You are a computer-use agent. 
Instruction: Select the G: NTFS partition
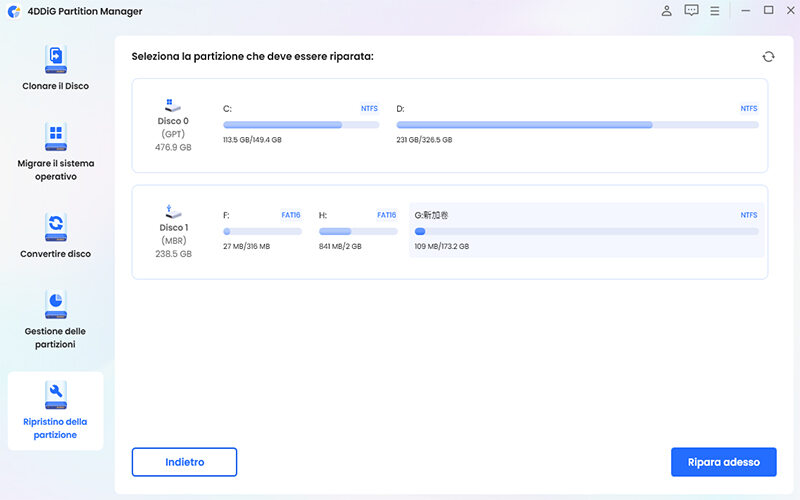click(586, 231)
